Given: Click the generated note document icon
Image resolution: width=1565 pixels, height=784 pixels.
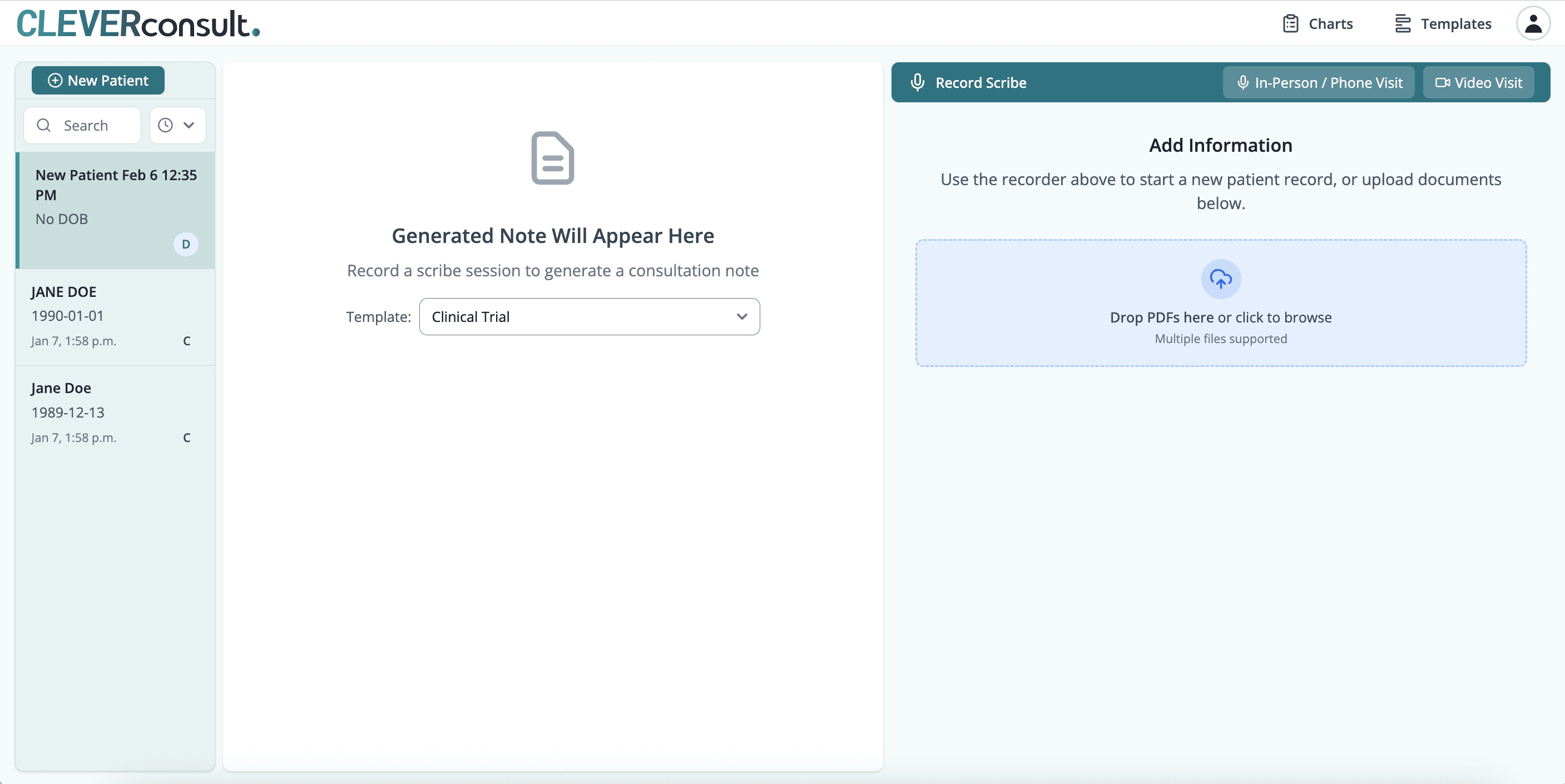Looking at the screenshot, I should (x=552, y=158).
